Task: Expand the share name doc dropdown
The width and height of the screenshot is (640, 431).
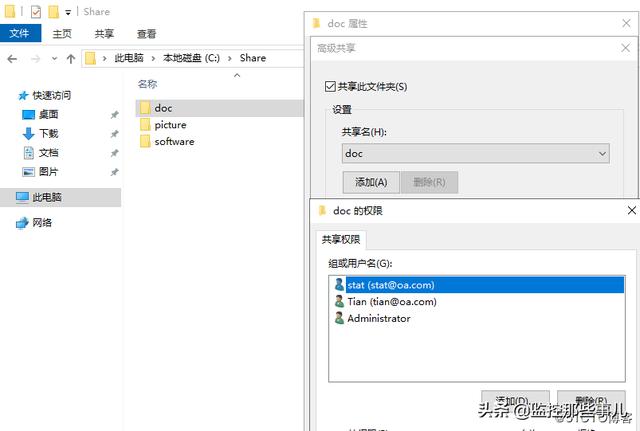Action: pyautogui.click(x=602, y=154)
